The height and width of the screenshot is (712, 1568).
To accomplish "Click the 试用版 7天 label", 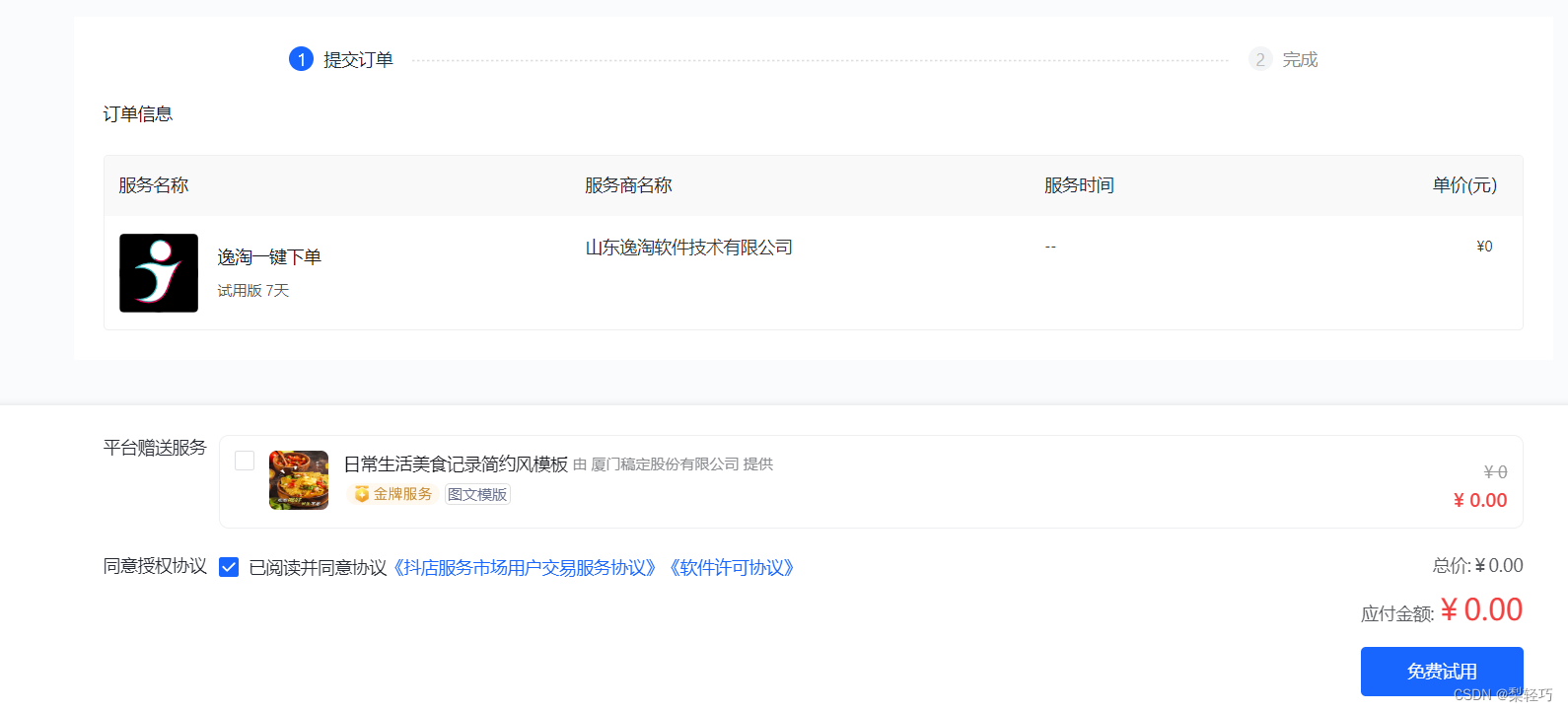I will (253, 291).
